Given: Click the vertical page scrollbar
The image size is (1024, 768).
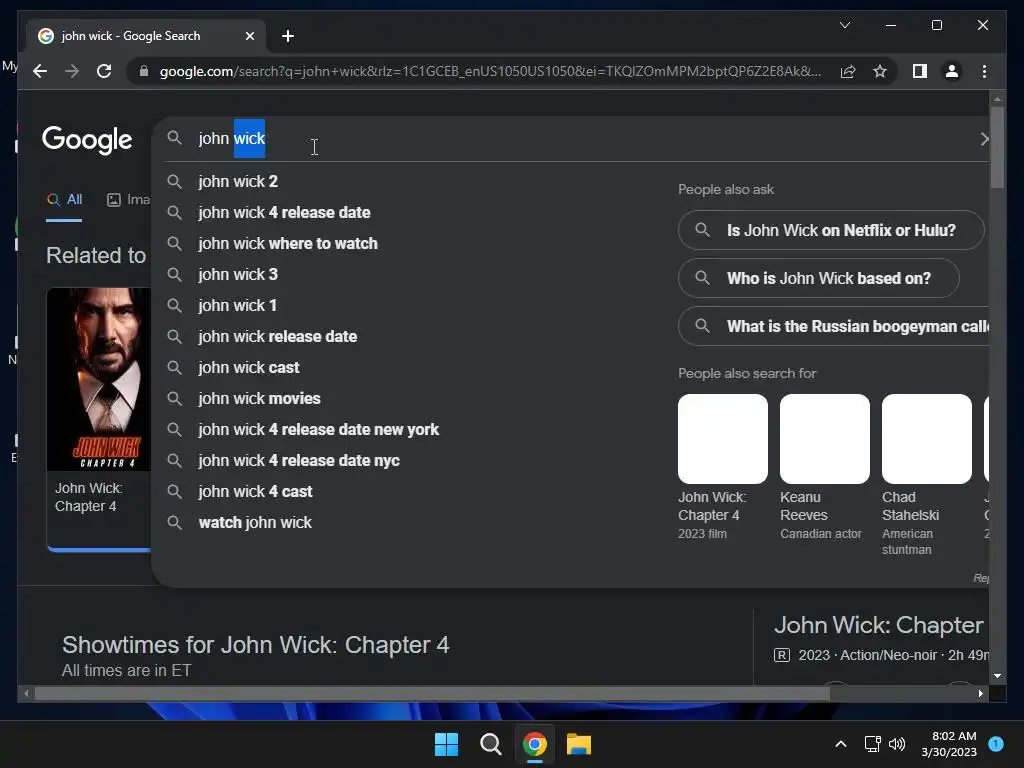Looking at the screenshot, I should tap(997, 147).
